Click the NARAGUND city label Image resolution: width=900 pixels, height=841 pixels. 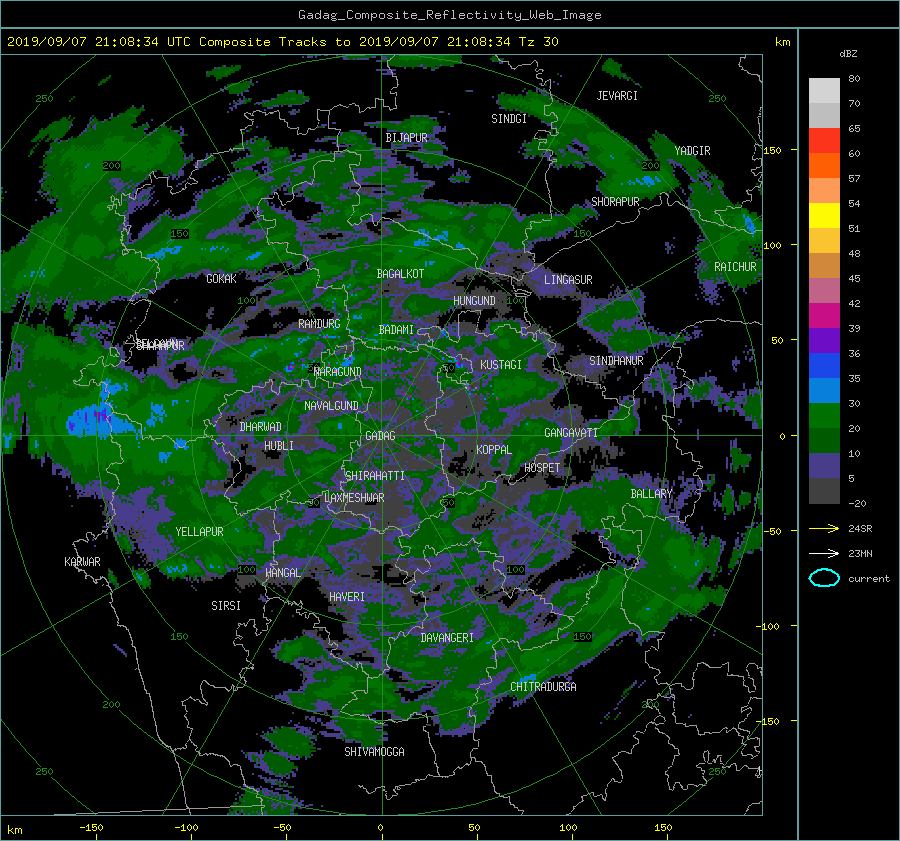tap(337, 371)
